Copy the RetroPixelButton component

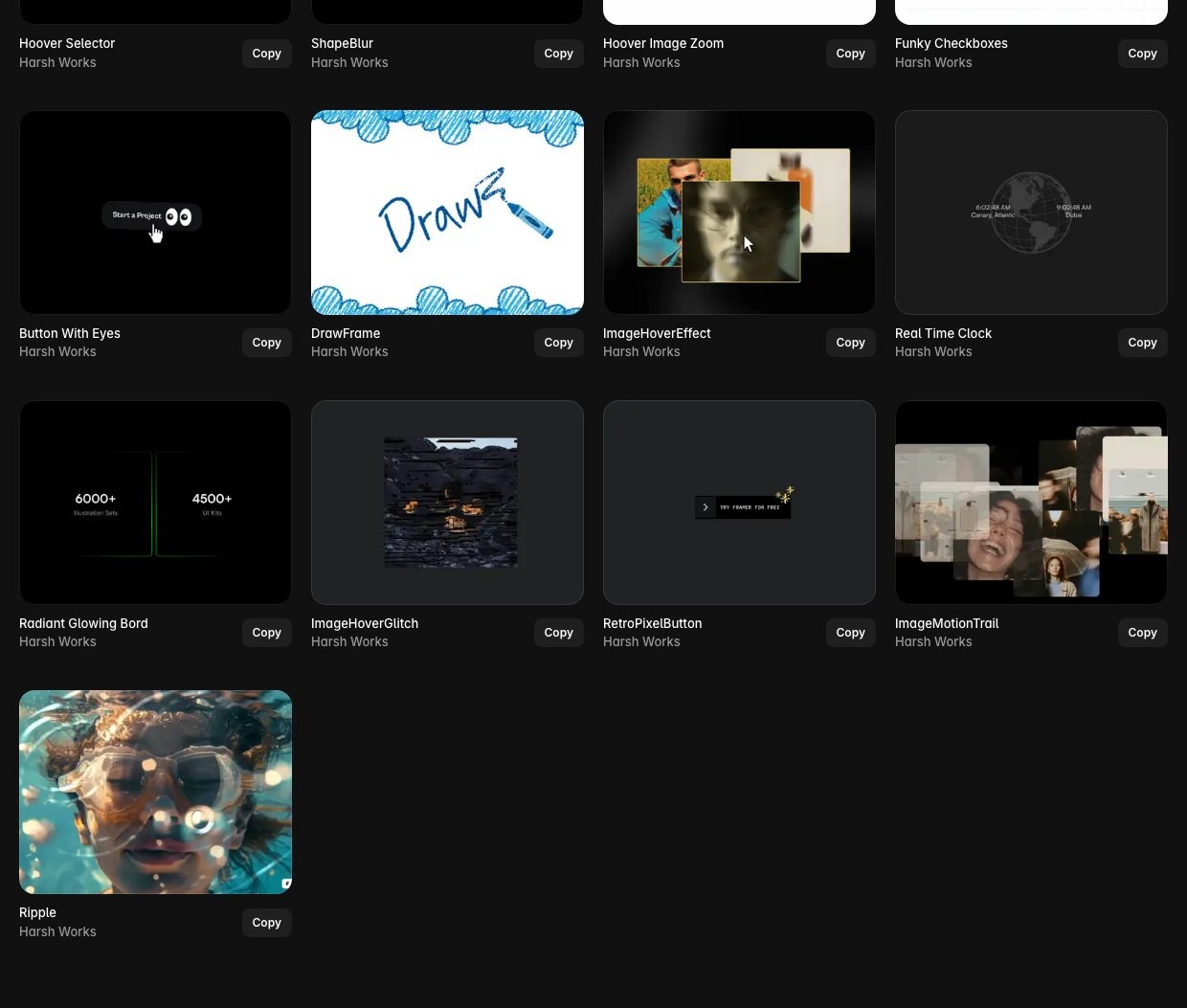pos(850,633)
